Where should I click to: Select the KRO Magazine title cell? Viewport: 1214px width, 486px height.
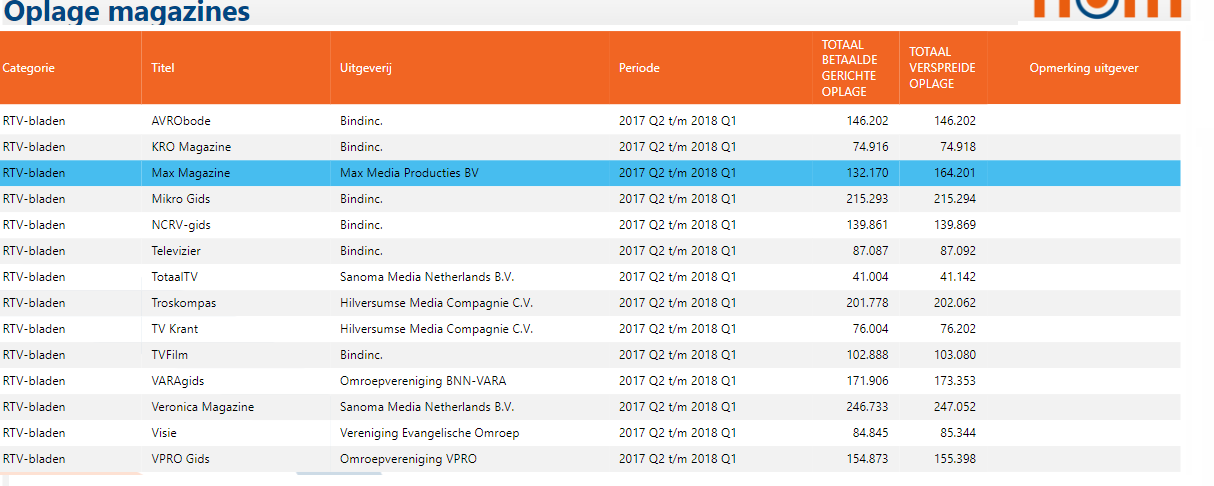(x=191, y=147)
